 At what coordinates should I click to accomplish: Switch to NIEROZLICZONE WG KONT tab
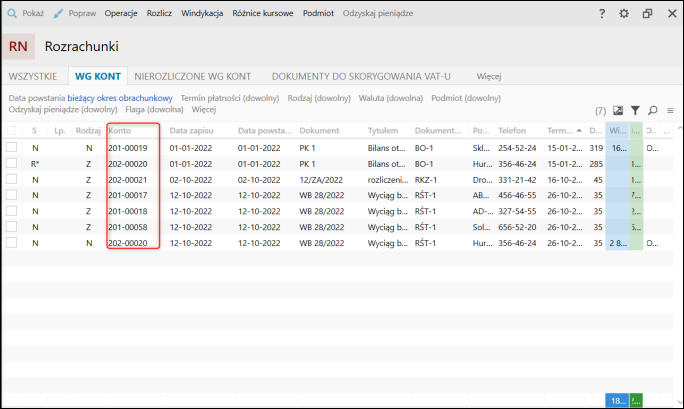pyautogui.click(x=192, y=76)
